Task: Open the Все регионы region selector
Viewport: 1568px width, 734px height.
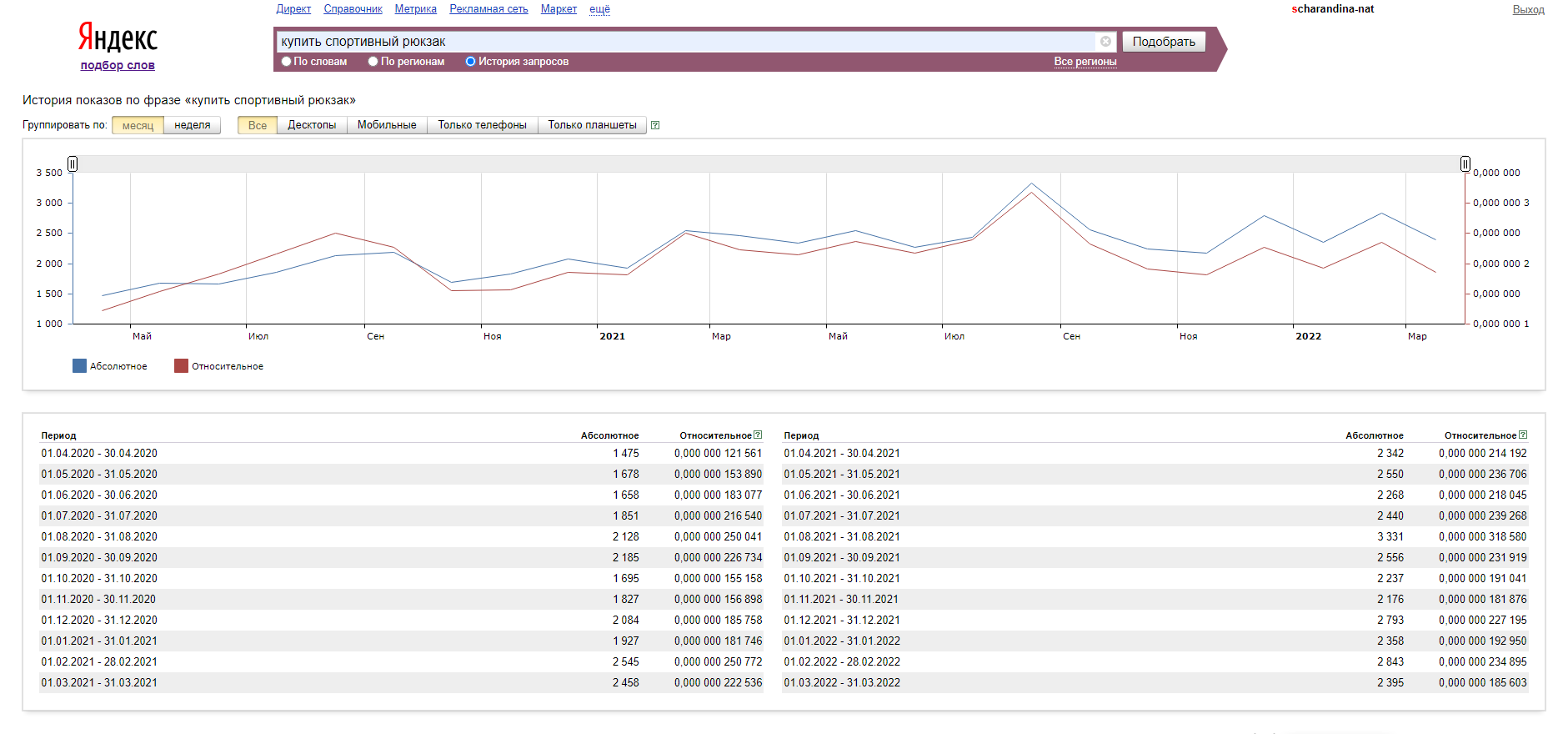Action: click(x=1085, y=62)
